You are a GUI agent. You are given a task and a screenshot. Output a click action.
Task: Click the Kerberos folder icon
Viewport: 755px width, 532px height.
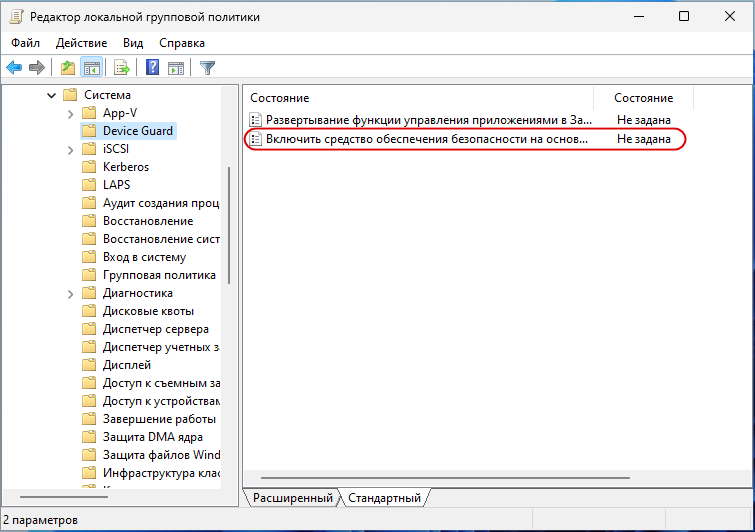[x=89, y=167]
